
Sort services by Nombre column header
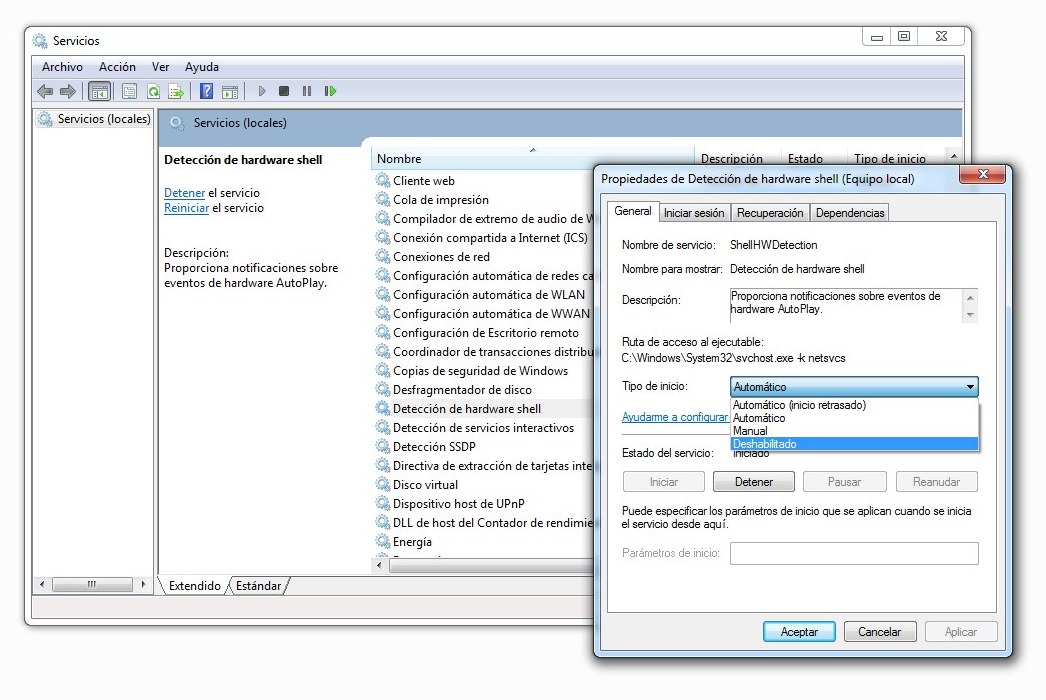[x=532, y=159]
